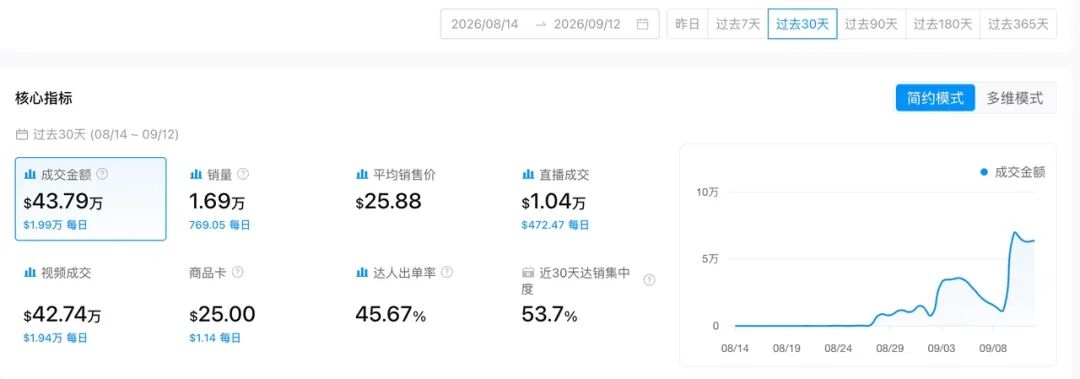Select the 近30天达销集中度 metric label
Screen dimensions: 1080x379
point(577,280)
